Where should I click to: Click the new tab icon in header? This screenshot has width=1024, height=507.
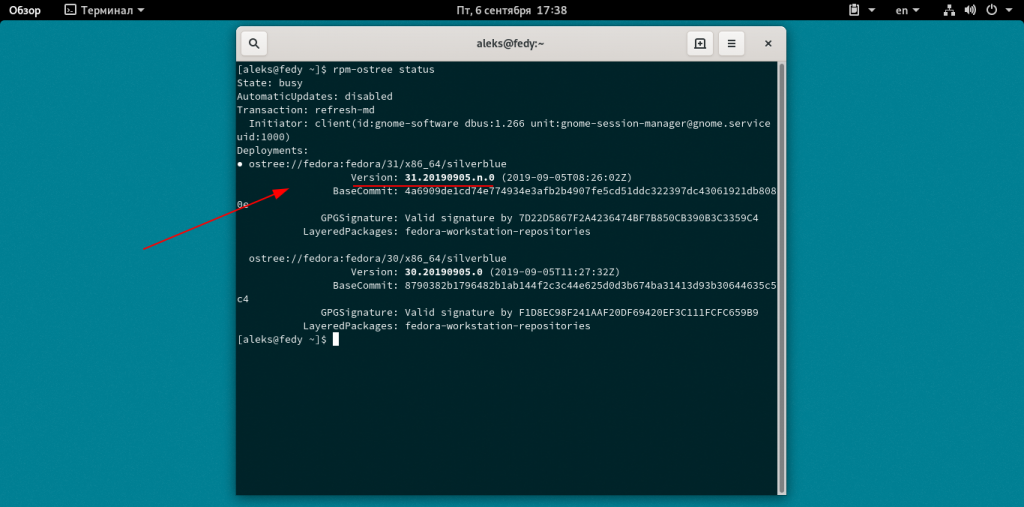(700, 44)
